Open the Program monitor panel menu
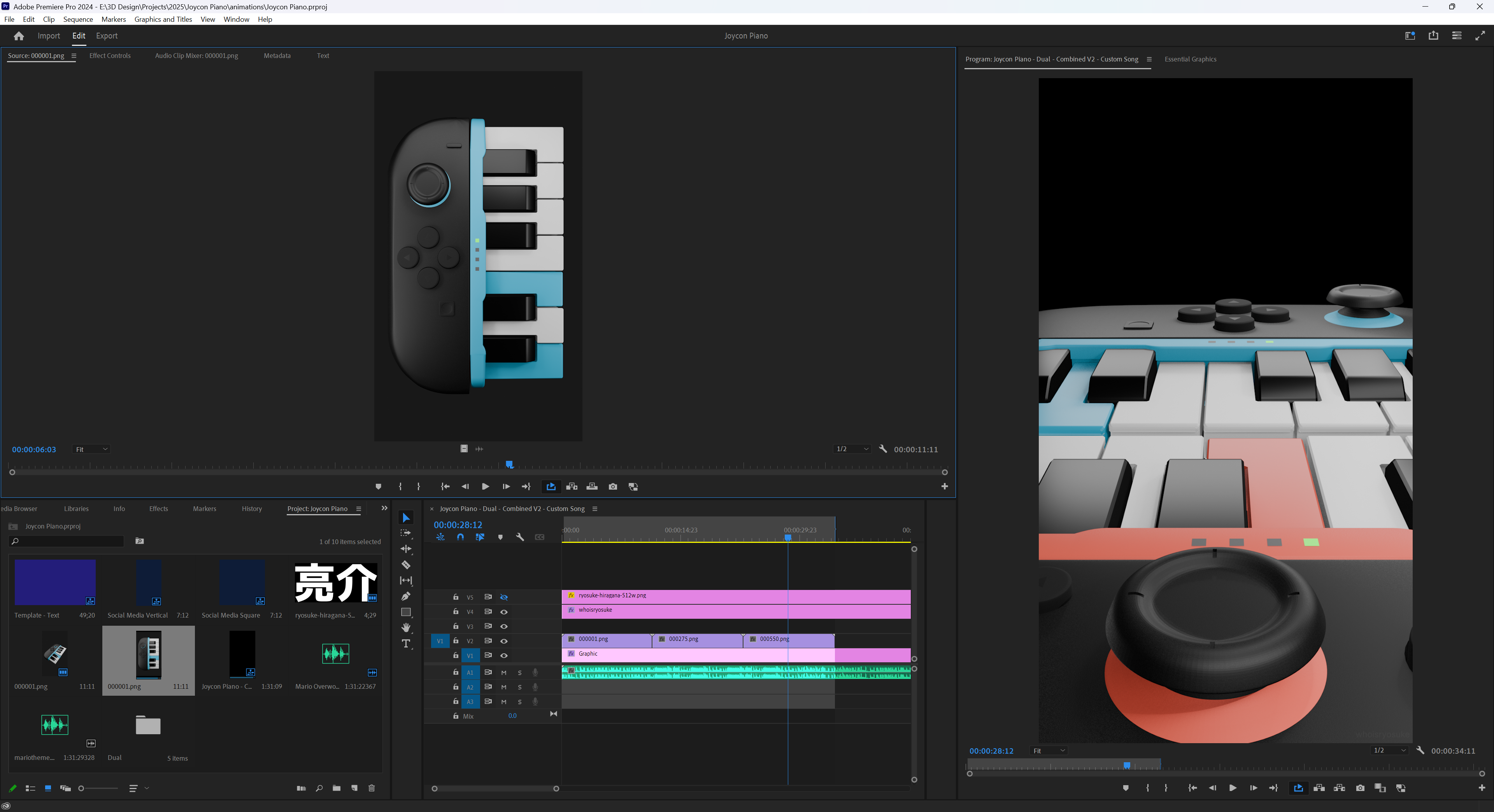 pyautogui.click(x=1150, y=59)
